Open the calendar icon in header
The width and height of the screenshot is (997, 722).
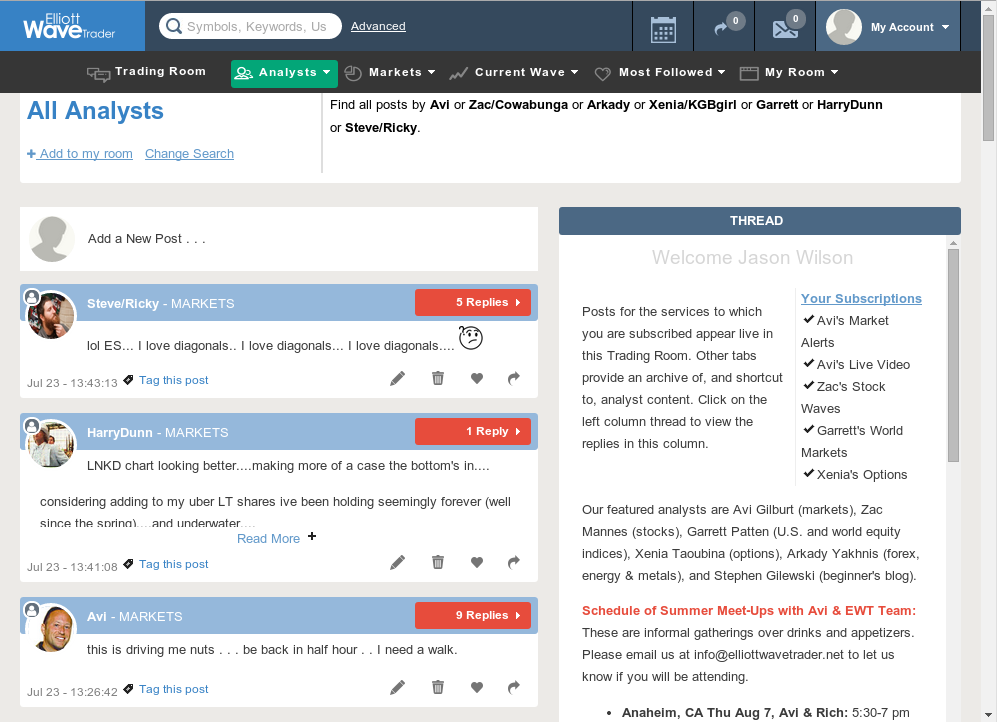click(x=663, y=28)
